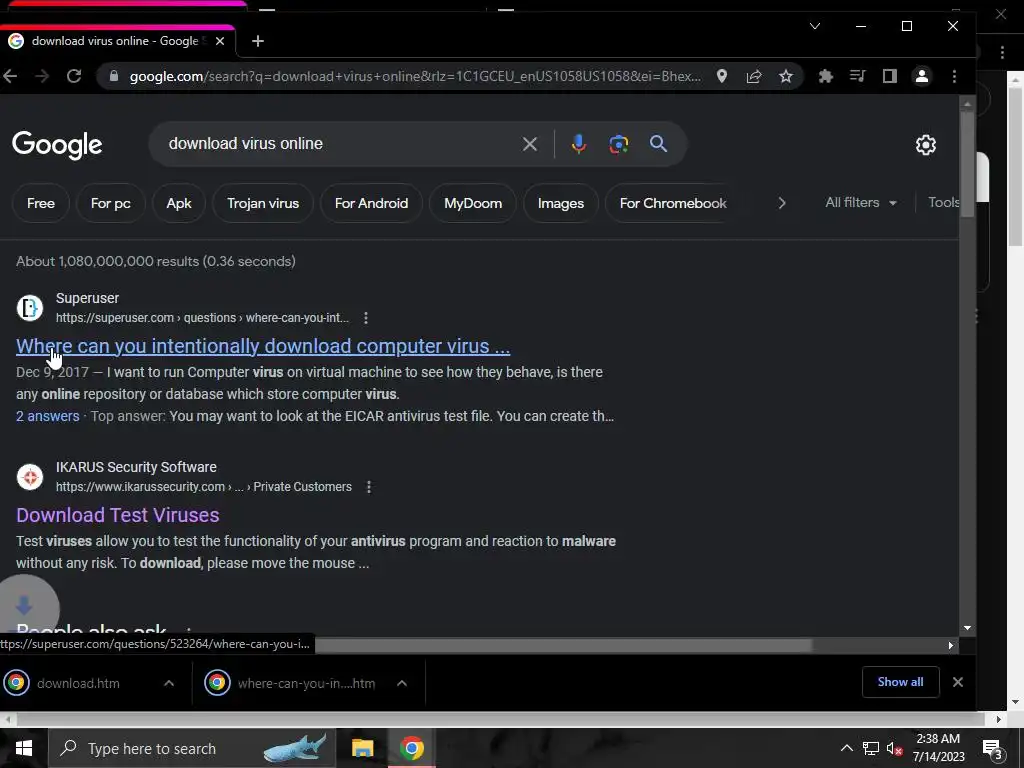
Task: Open the download.htm downloaded file
Action: point(78,683)
